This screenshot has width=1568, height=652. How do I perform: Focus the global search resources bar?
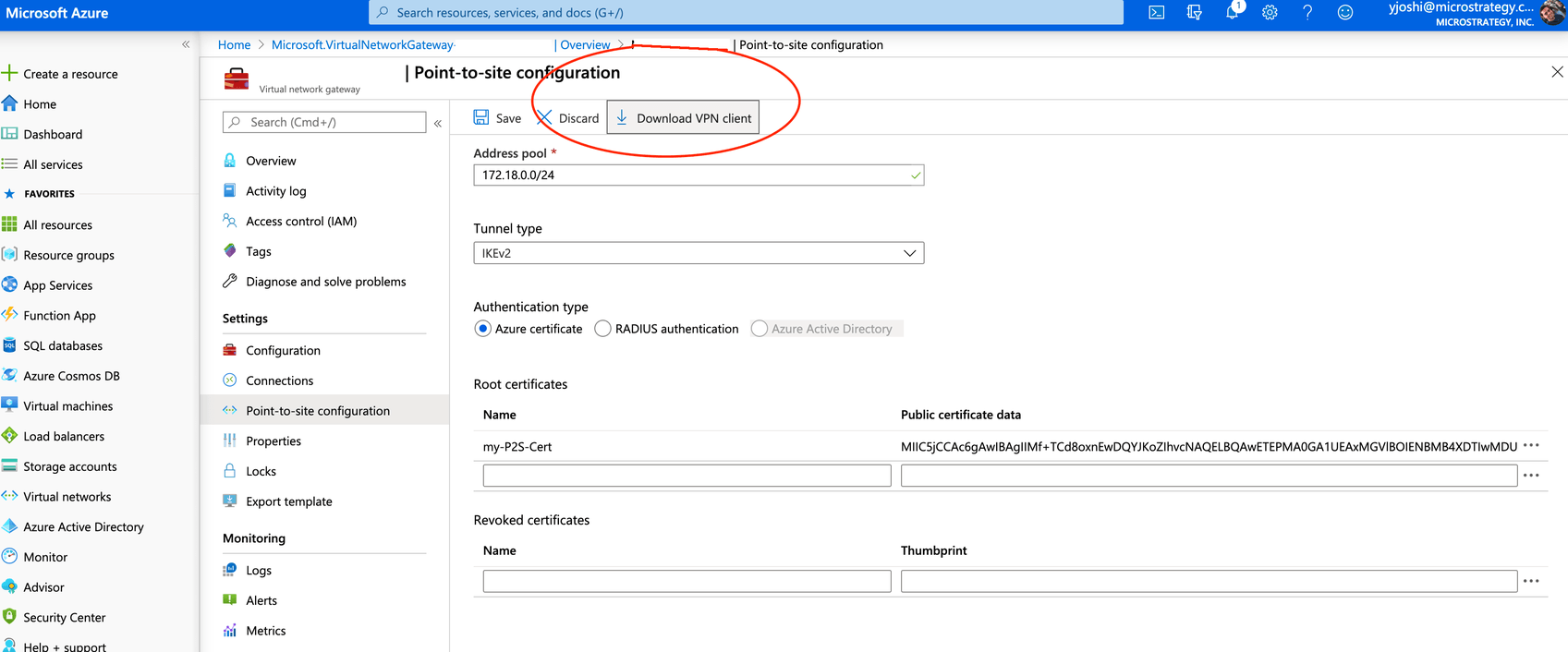(746, 13)
